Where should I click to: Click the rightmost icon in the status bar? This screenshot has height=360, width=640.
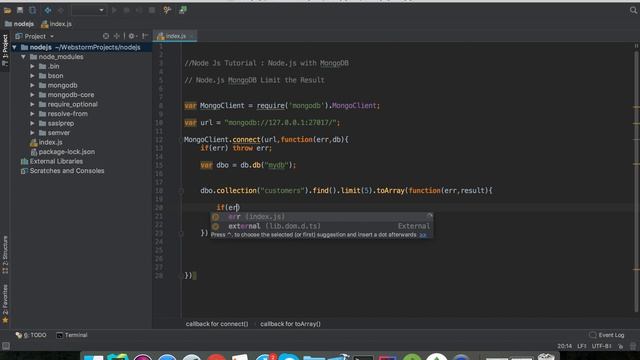pyautogui.click(x=633, y=346)
